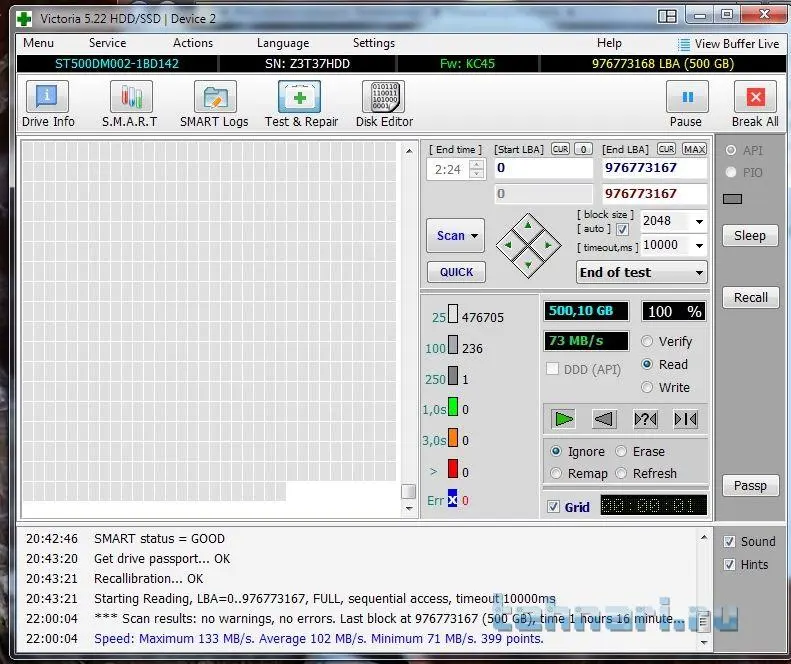Select the Ignore radio option

point(556,451)
